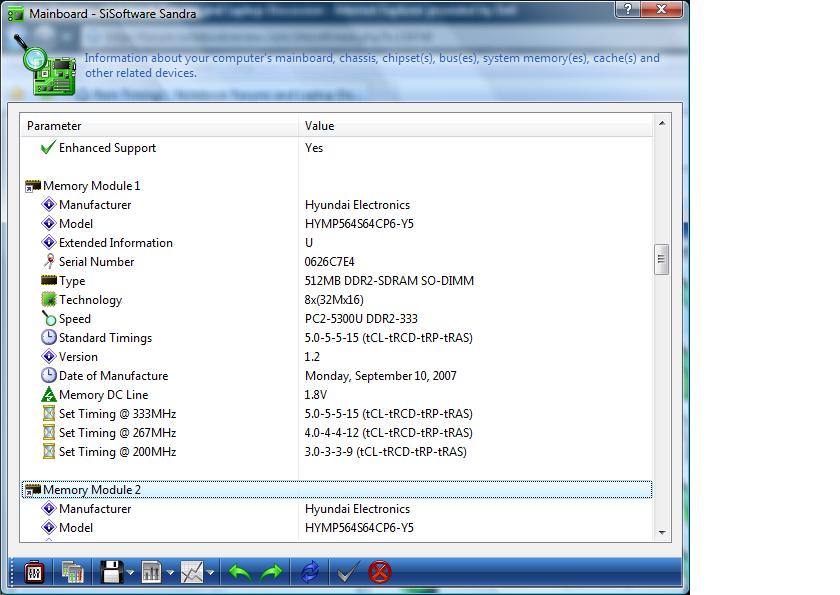Click the green triangle icon beside Memory DC Line
This screenshot has height=595, width=840.
49,394
